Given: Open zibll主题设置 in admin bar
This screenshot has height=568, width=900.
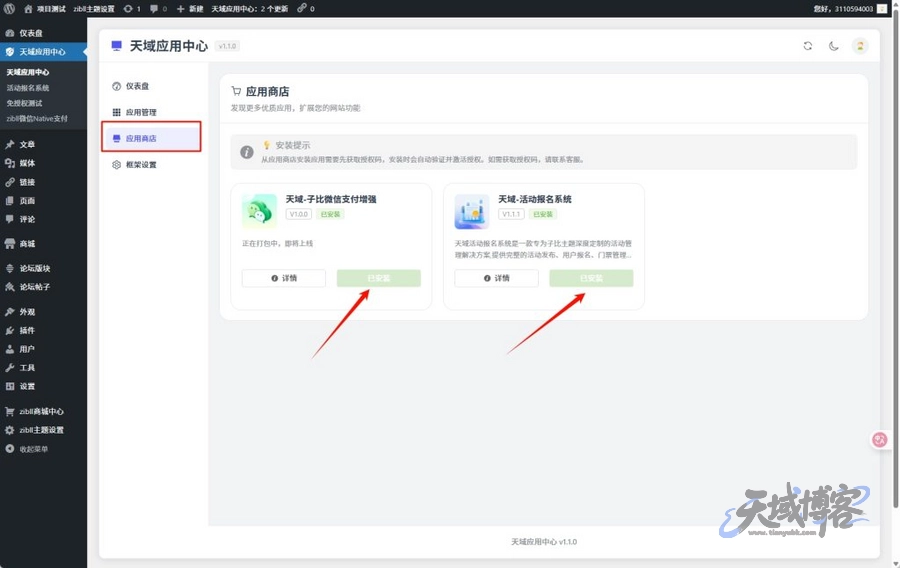Looking at the screenshot, I should coord(94,9).
